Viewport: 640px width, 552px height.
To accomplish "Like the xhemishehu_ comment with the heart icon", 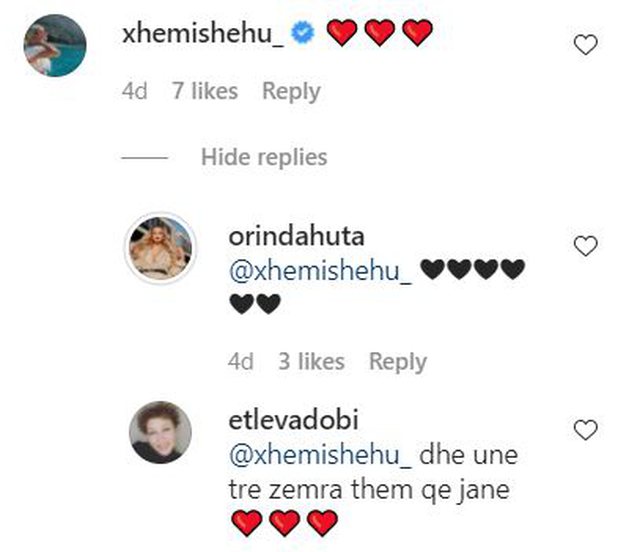I will (589, 45).
